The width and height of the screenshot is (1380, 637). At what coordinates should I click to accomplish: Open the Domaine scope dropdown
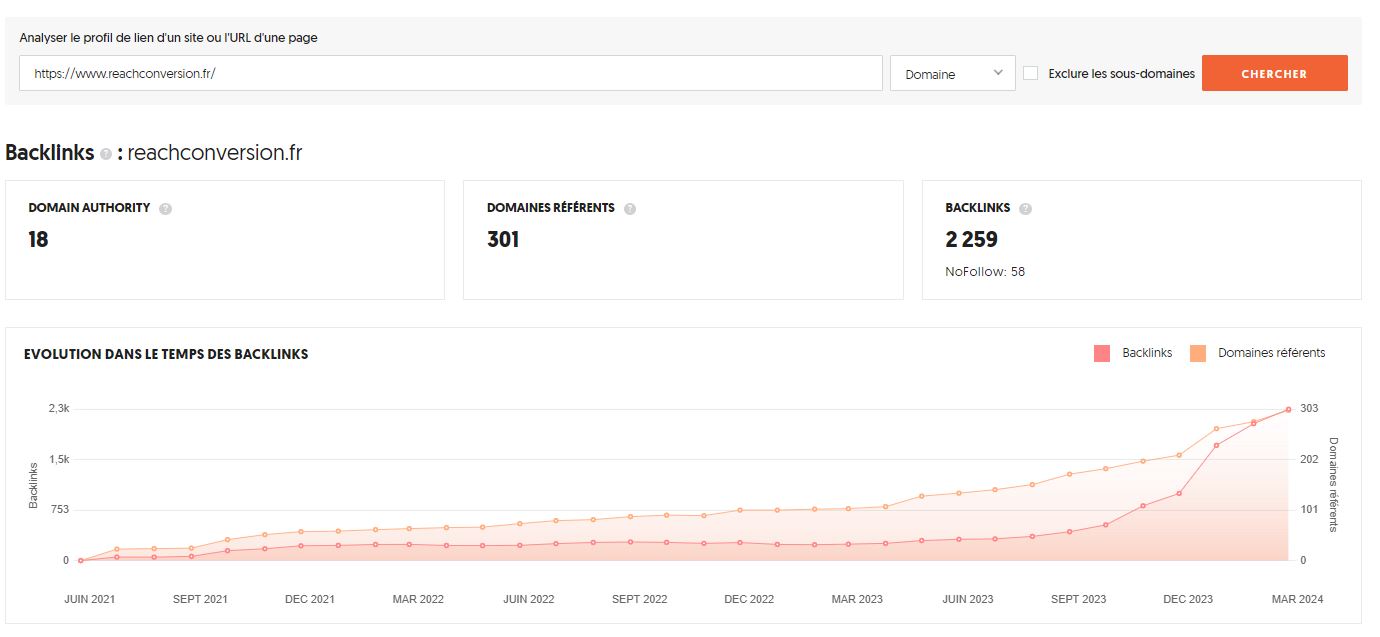pyautogui.click(x=952, y=73)
